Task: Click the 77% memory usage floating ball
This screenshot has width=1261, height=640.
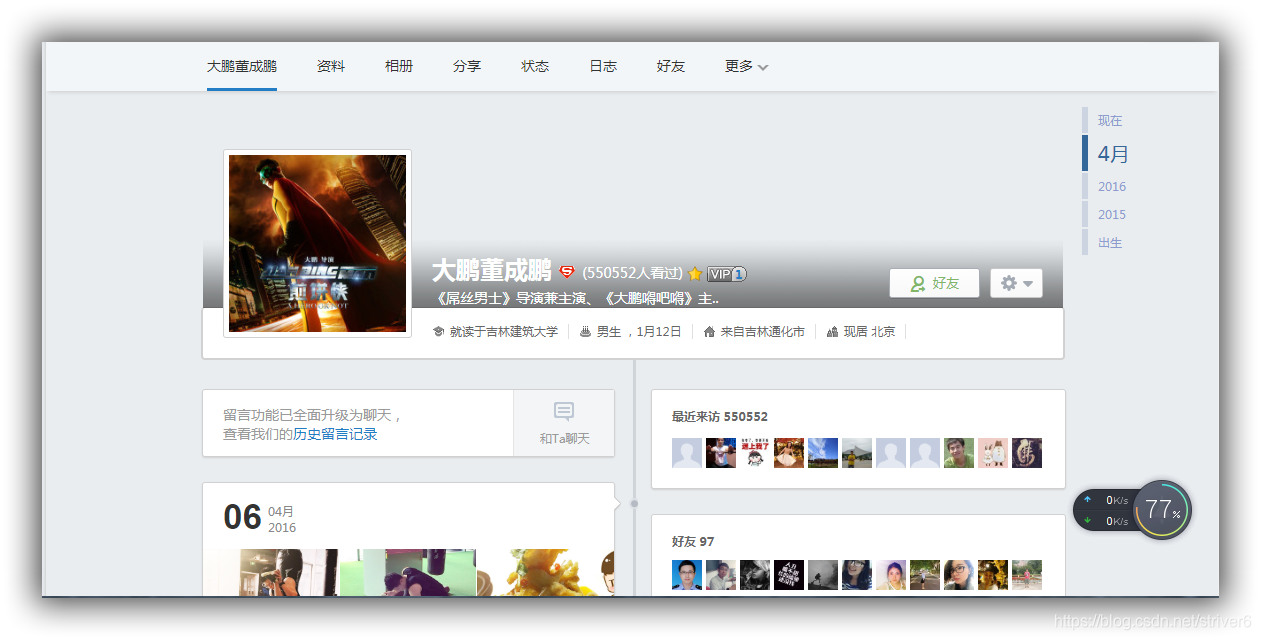Action: (1162, 510)
